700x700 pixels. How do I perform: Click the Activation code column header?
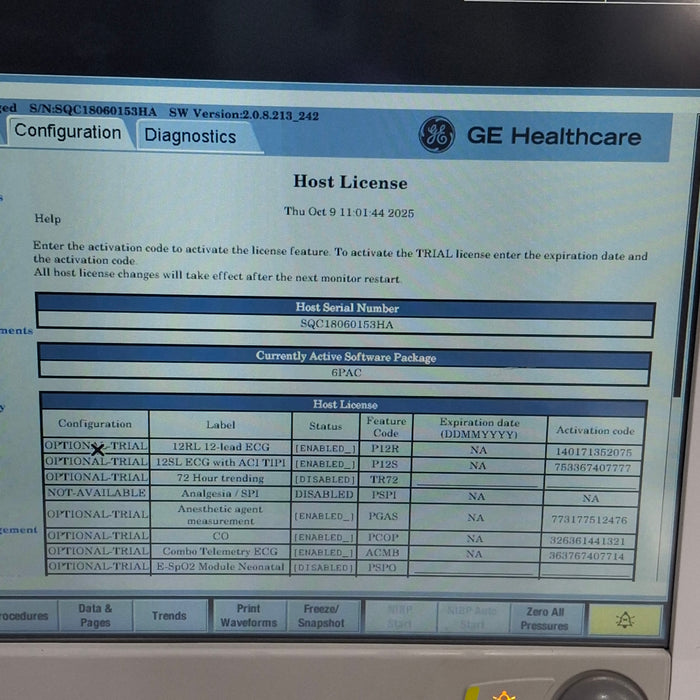pos(595,430)
